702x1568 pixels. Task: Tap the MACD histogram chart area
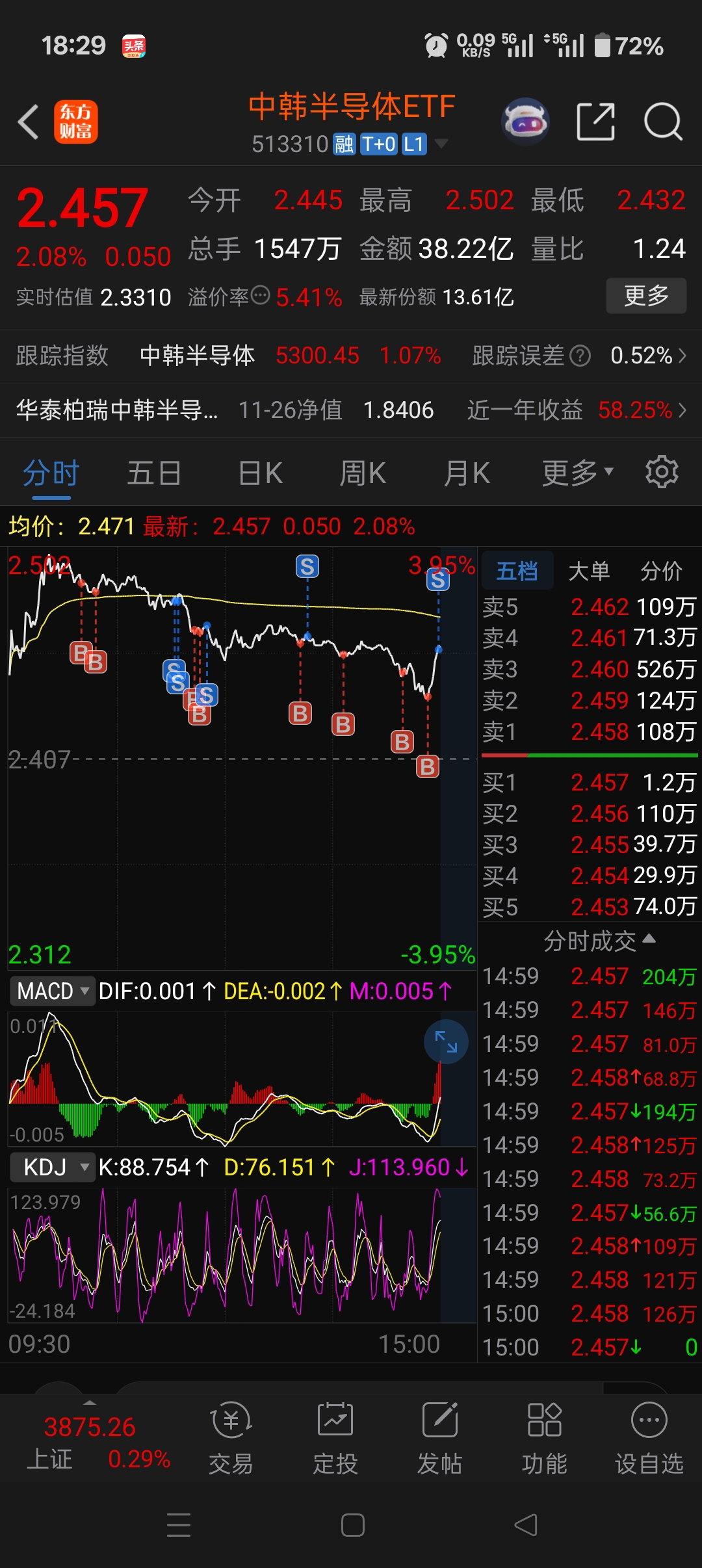click(x=242, y=1079)
